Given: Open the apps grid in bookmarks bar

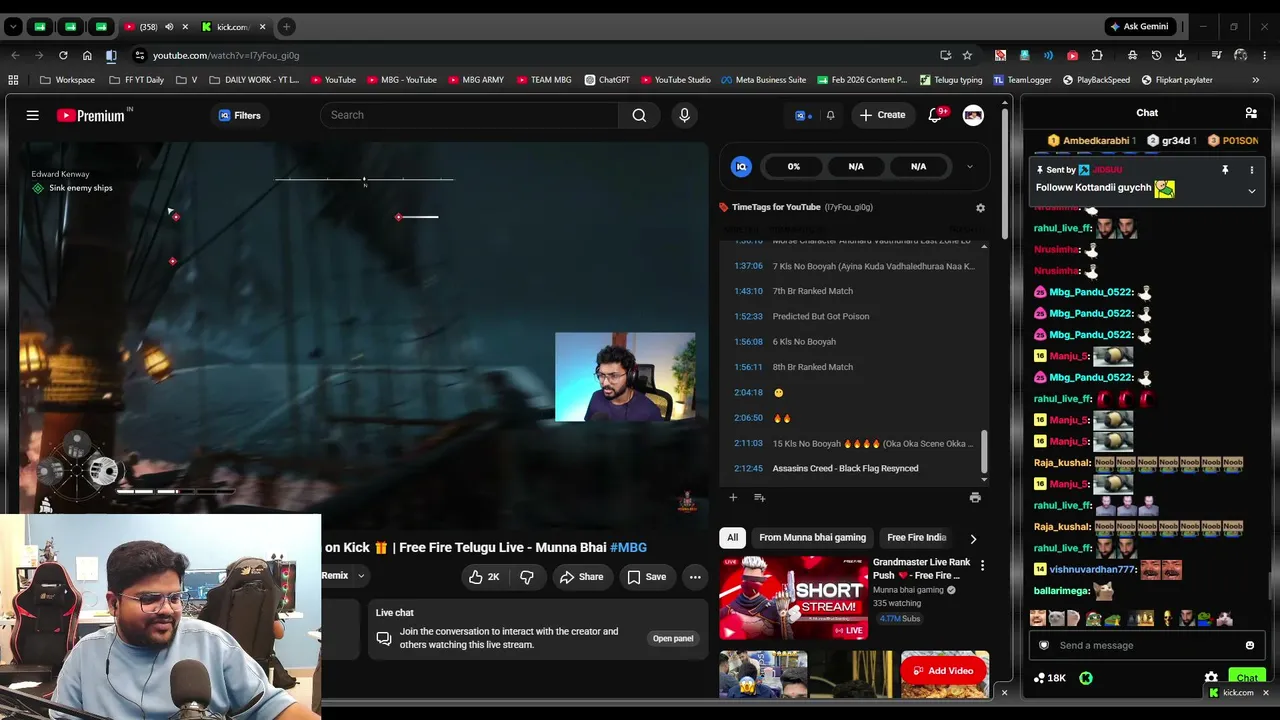Looking at the screenshot, I should (x=13, y=80).
